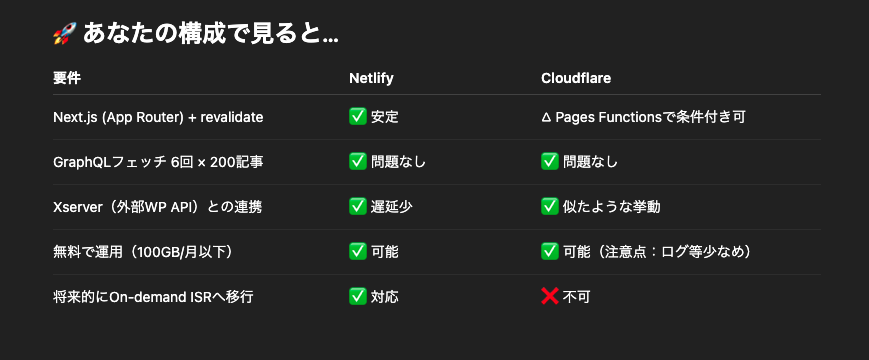Click the check beside 可能（注意点：ログ等少なめ）

550,251
